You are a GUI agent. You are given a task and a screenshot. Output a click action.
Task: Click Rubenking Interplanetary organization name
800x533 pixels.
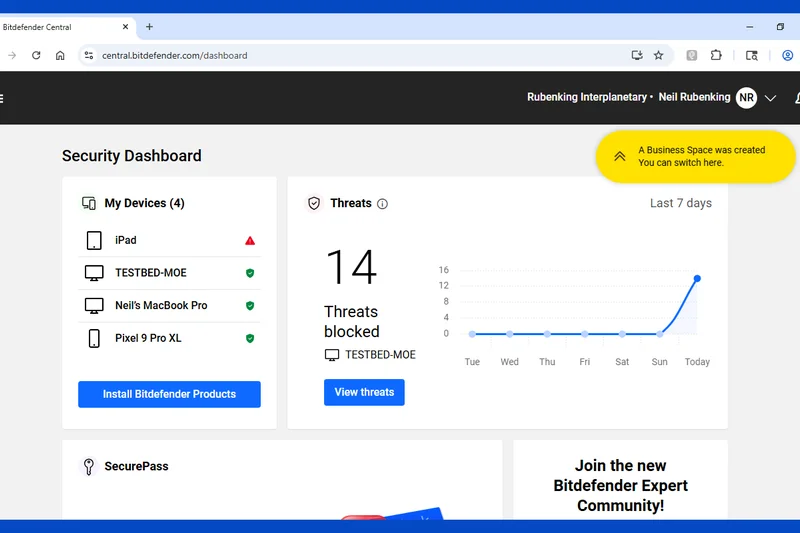pos(587,97)
